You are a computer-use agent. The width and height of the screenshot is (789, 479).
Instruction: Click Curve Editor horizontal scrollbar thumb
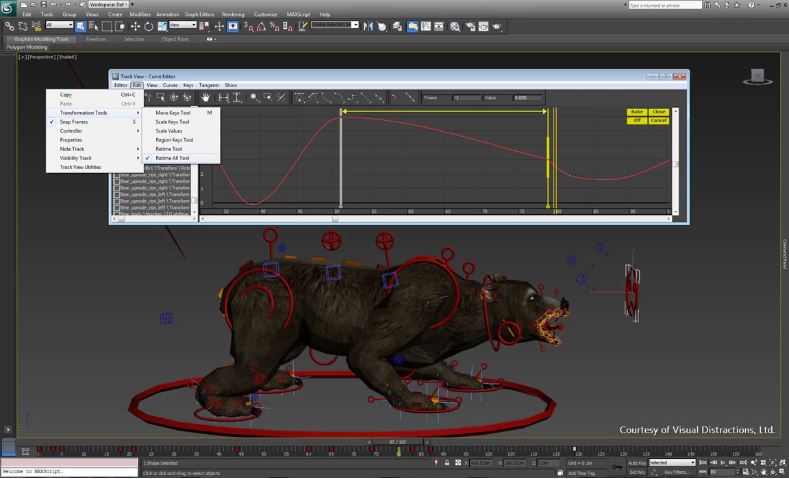[x=335, y=219]
